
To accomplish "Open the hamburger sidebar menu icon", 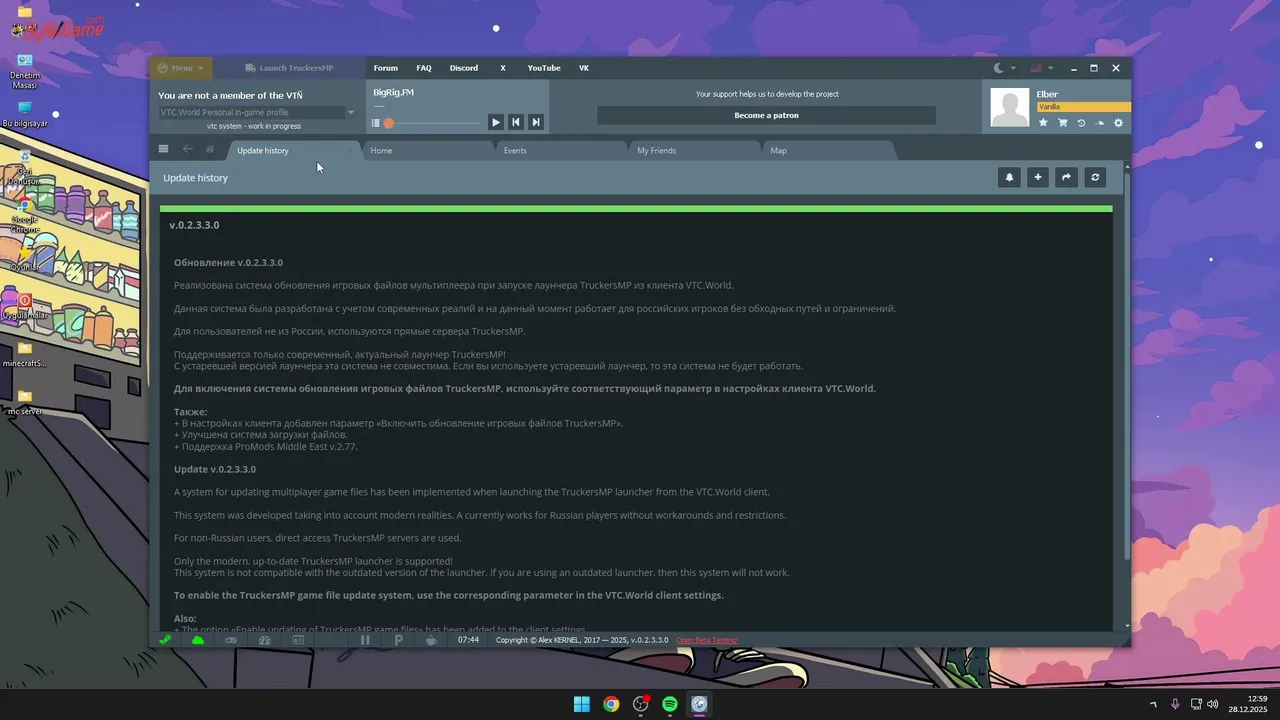I will click(164, 149).
